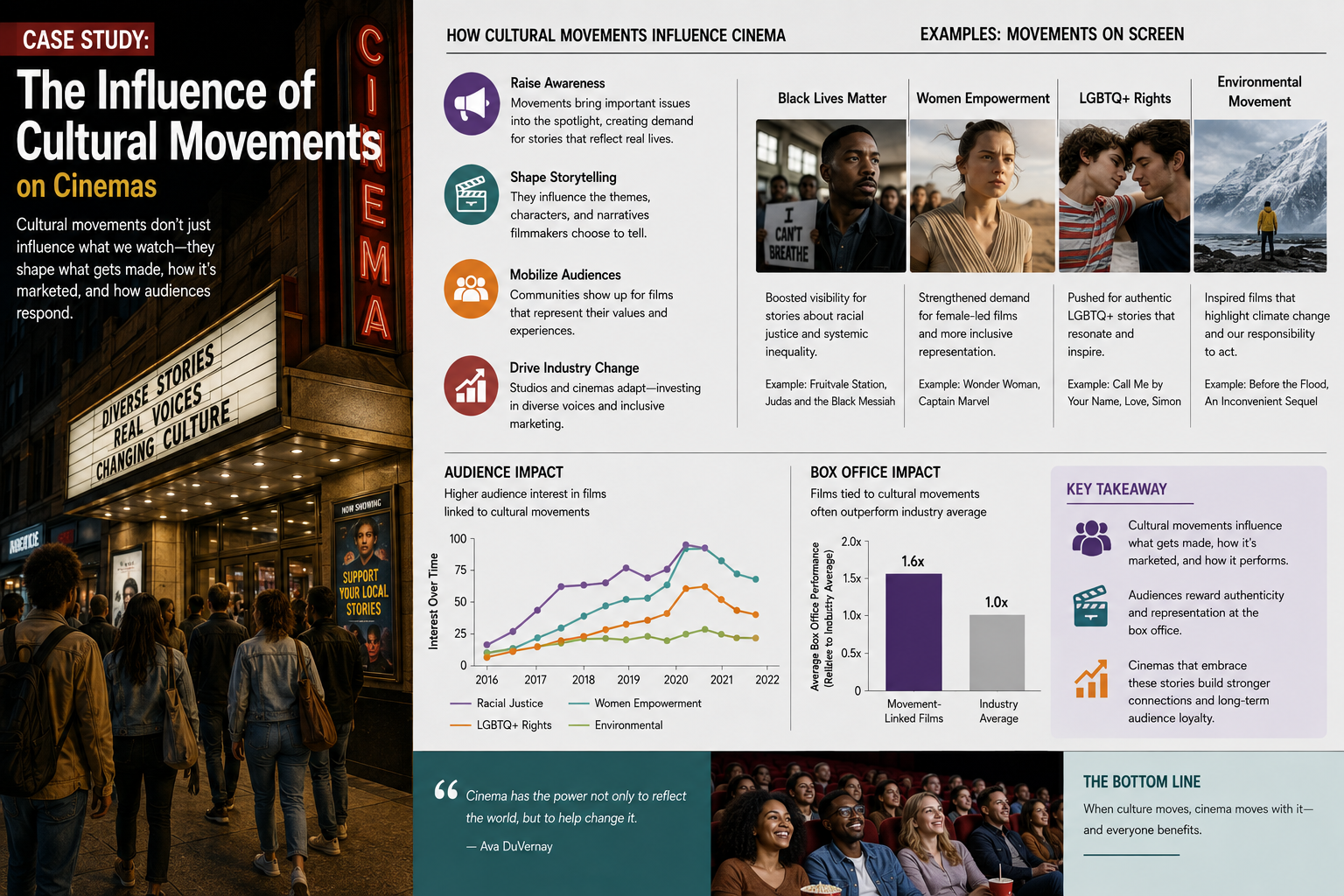Click the Environmental Movement column title

[1259, 91]
